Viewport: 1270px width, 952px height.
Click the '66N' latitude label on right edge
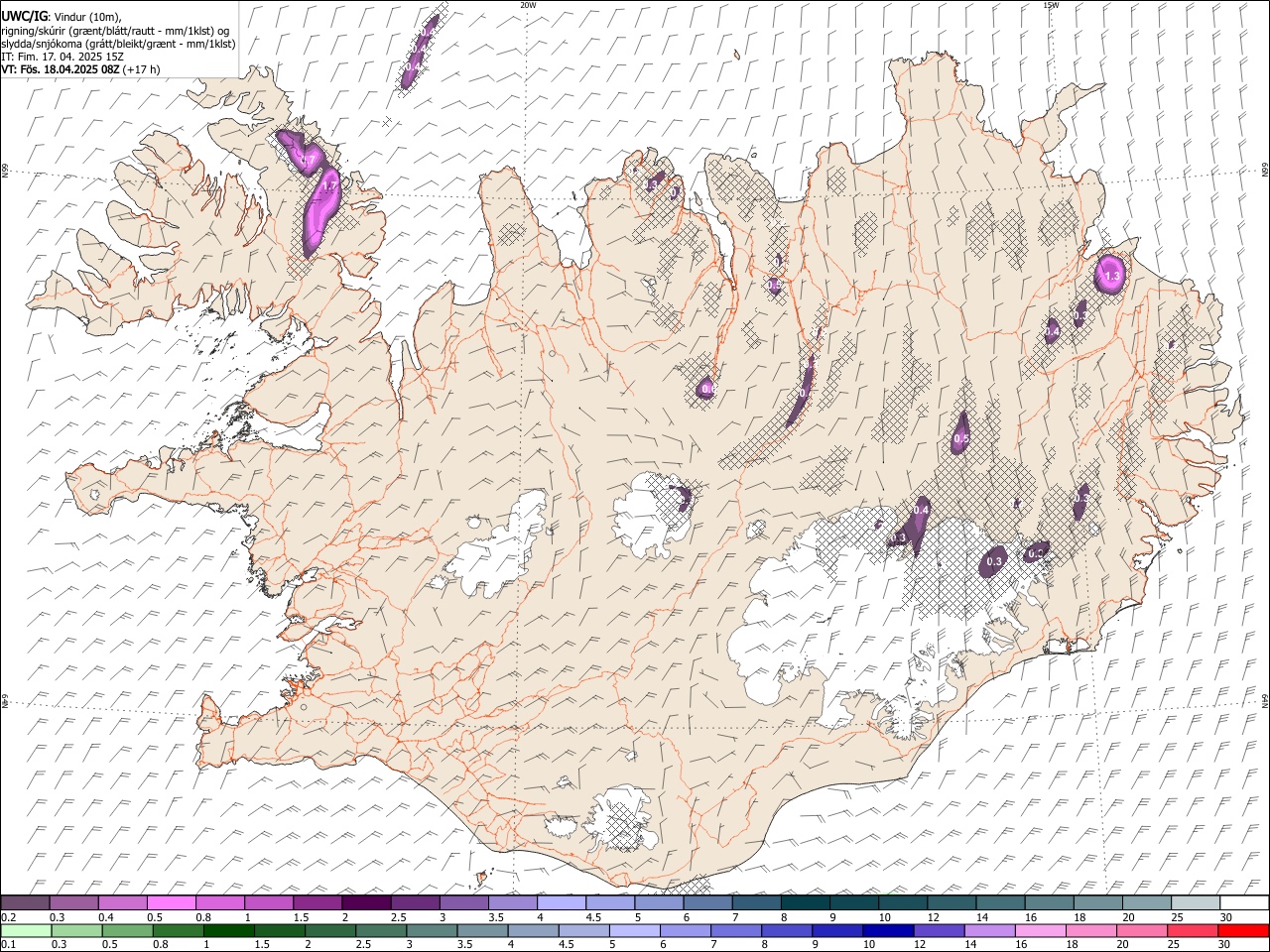point(1265,171)
